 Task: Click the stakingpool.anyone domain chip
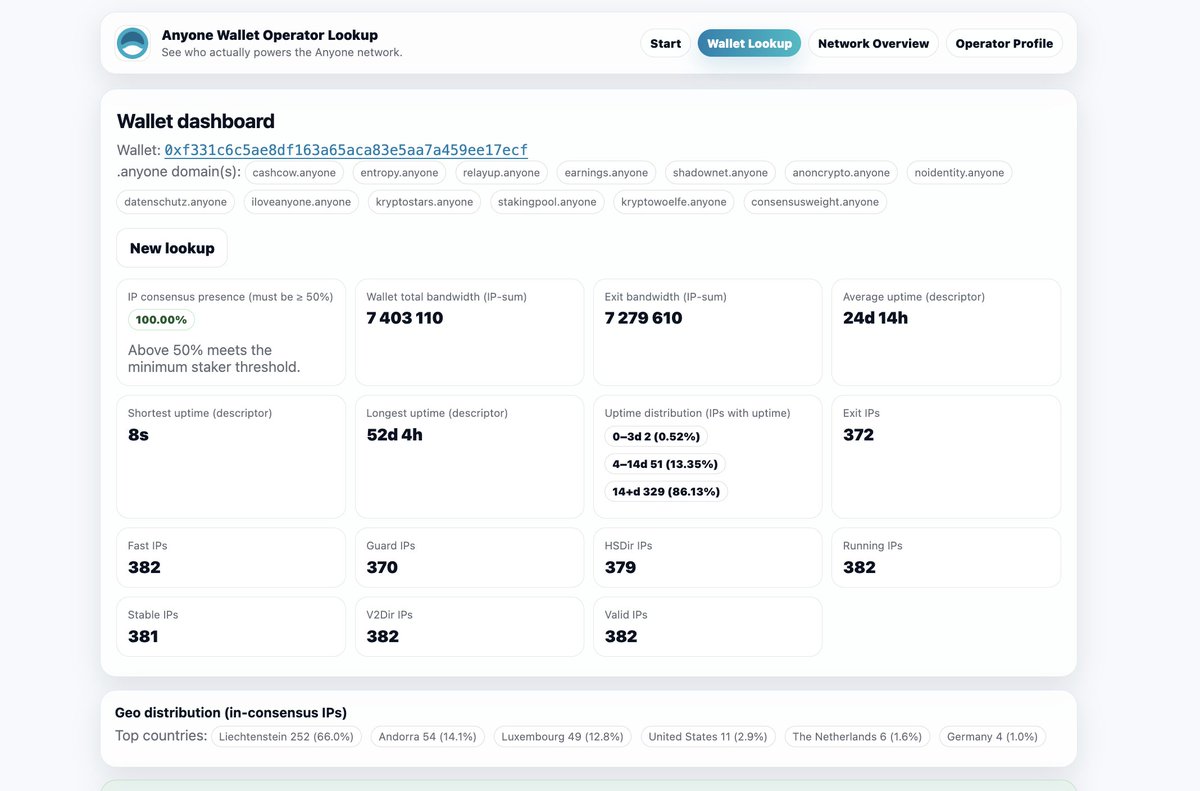[x=547, y=202]
